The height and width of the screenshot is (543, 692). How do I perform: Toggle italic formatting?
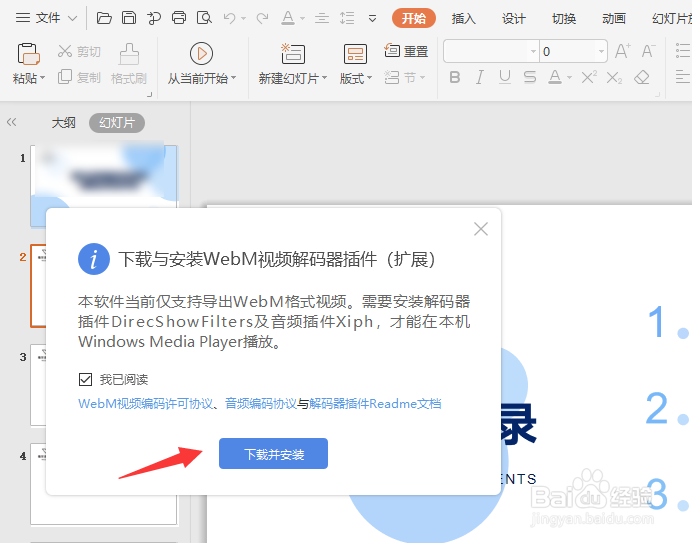point(480,77)
